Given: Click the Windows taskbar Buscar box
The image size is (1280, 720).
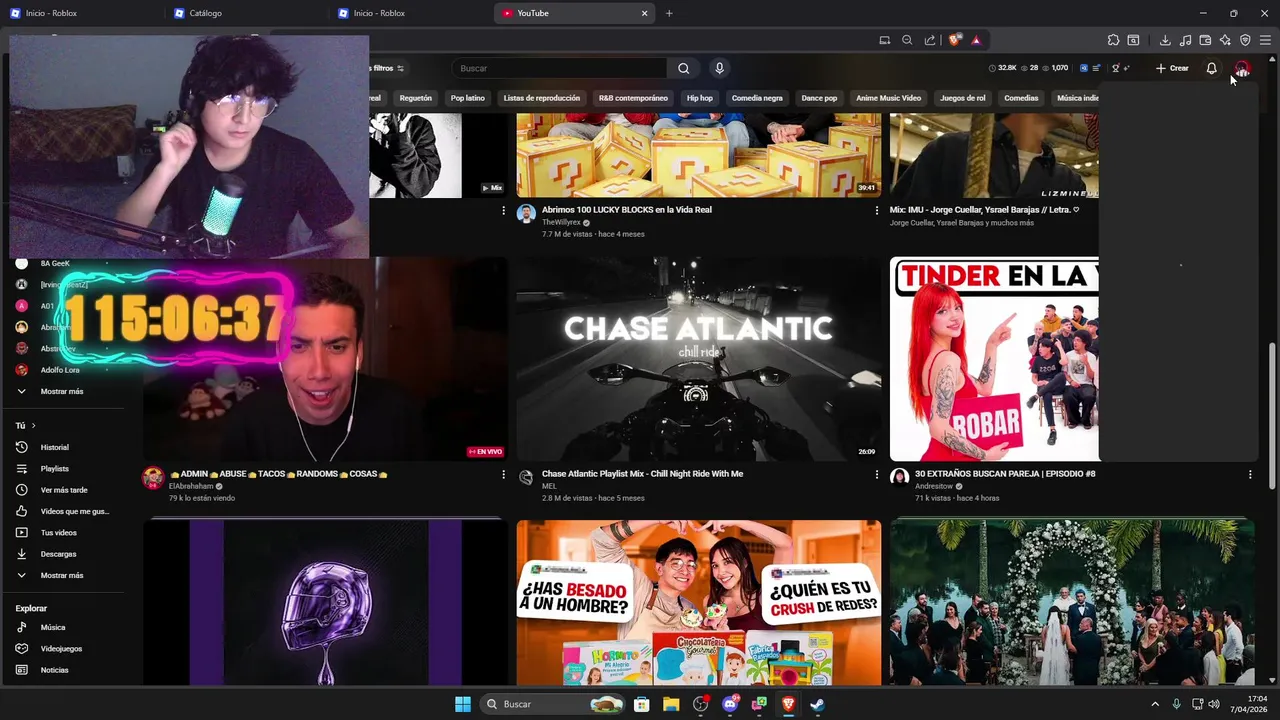Looking at the screenshot, I should tap(553, 704).
